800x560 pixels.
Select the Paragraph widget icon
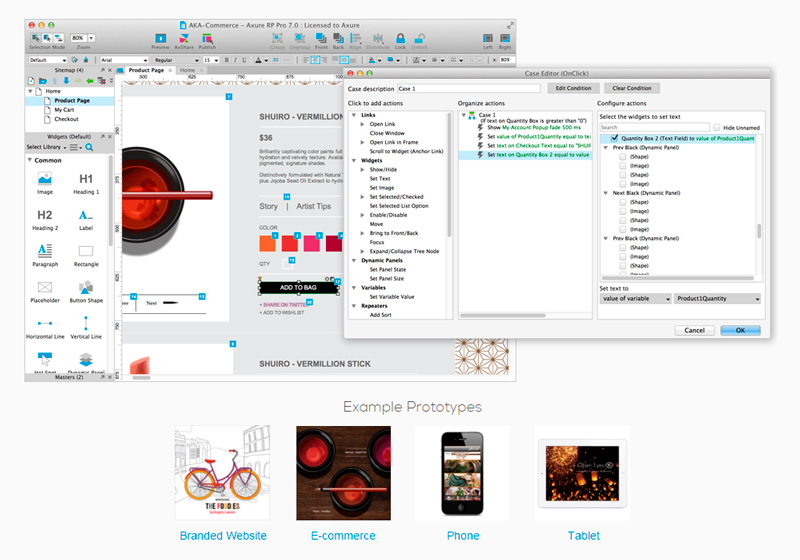pyautogui.click(x=45, y=252)
